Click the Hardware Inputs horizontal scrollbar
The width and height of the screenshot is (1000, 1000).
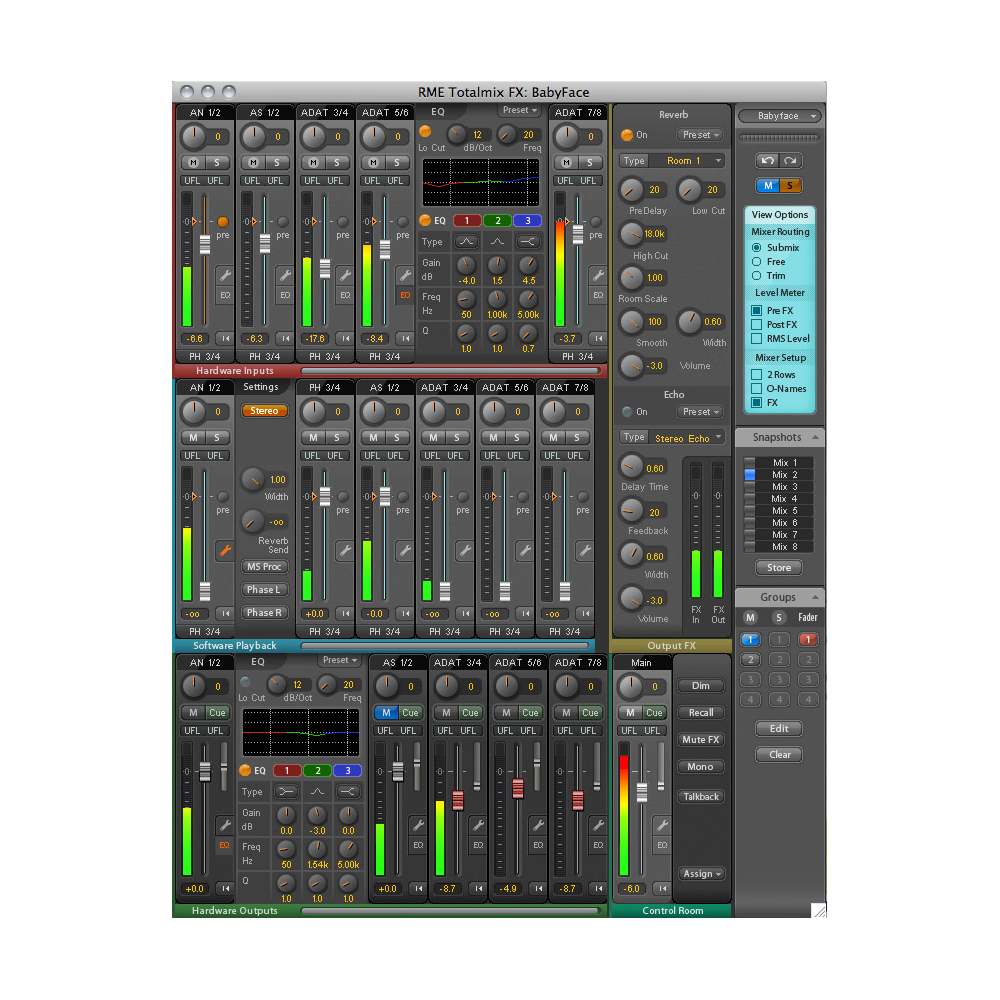pos(450,370)
